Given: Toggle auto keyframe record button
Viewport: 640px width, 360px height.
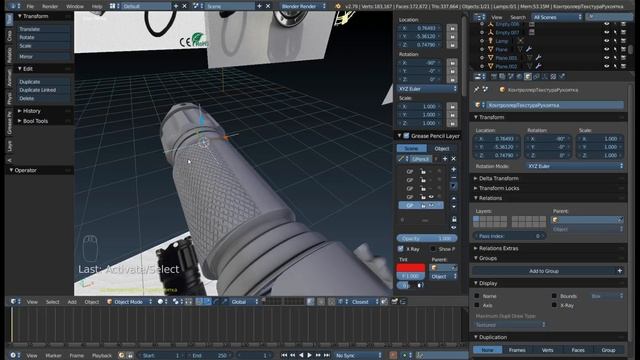Looking at the screenshot, I should [393, 356].
